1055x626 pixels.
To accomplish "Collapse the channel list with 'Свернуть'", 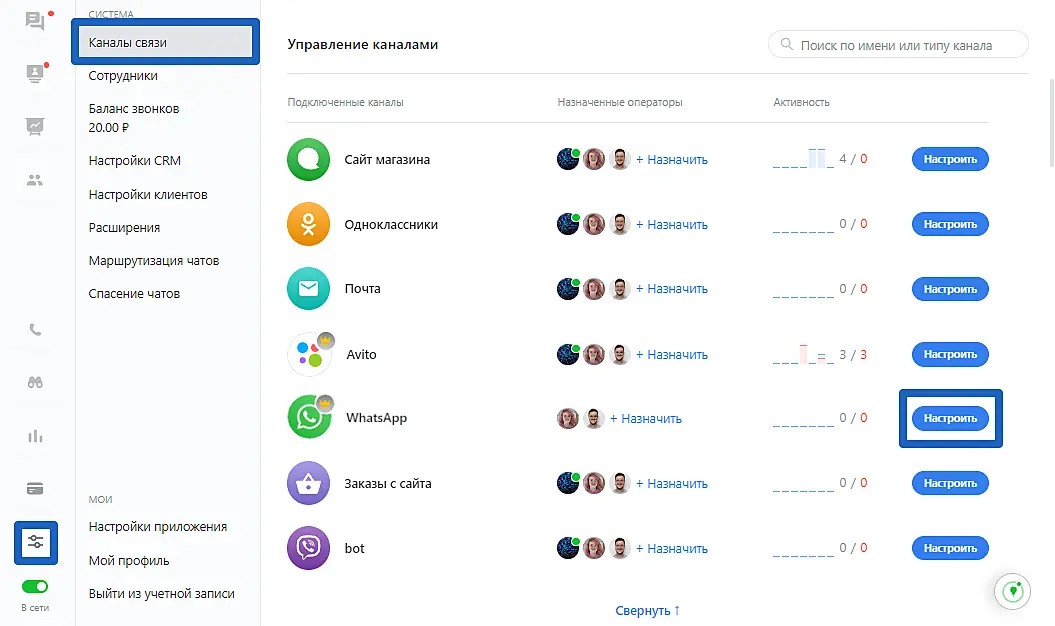I will point(647,610).
